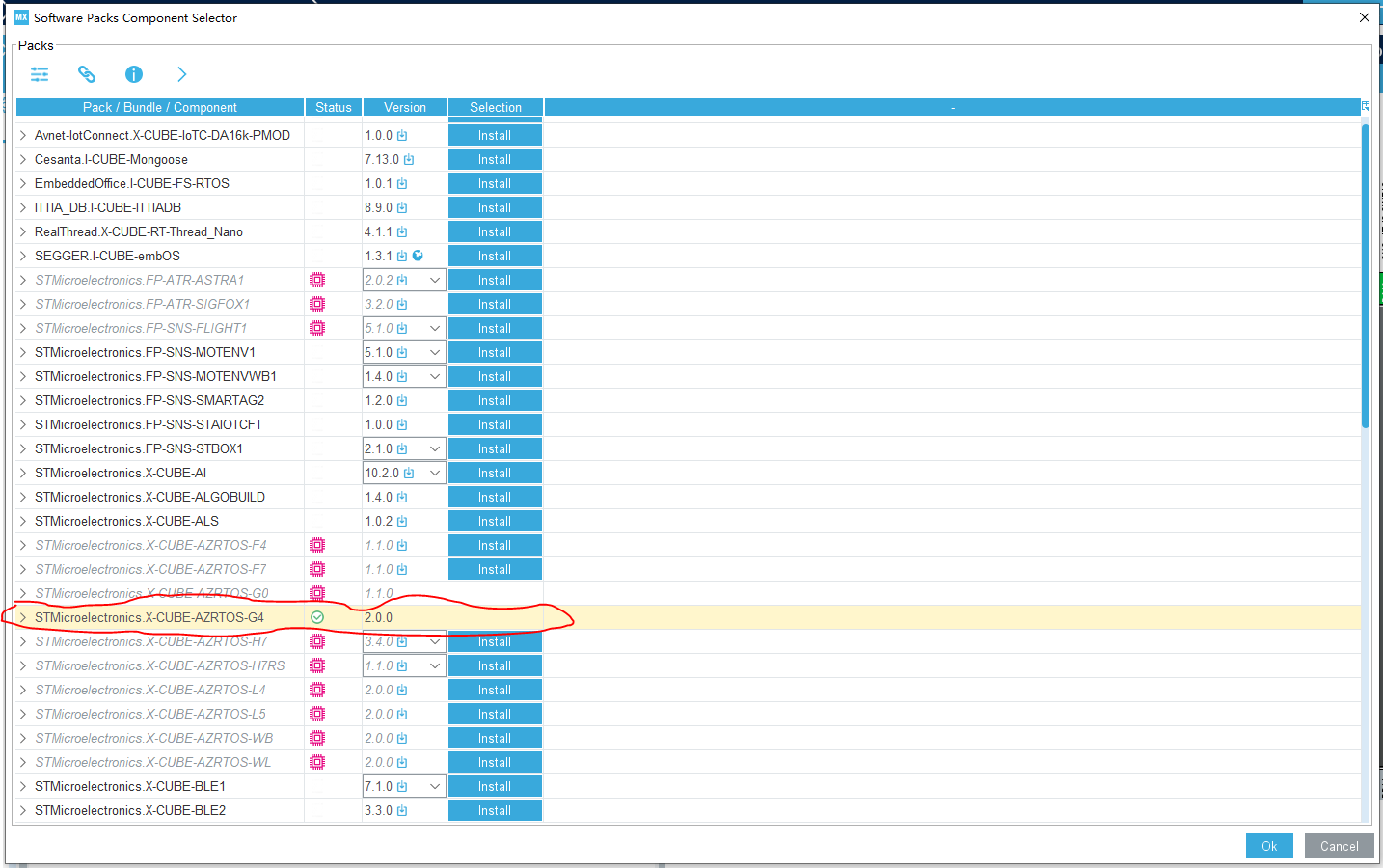The width and height of the screenshot is (1383, 868).
Task: Click the Status column header
Action: pyautogui.click(x=334, y=107)
